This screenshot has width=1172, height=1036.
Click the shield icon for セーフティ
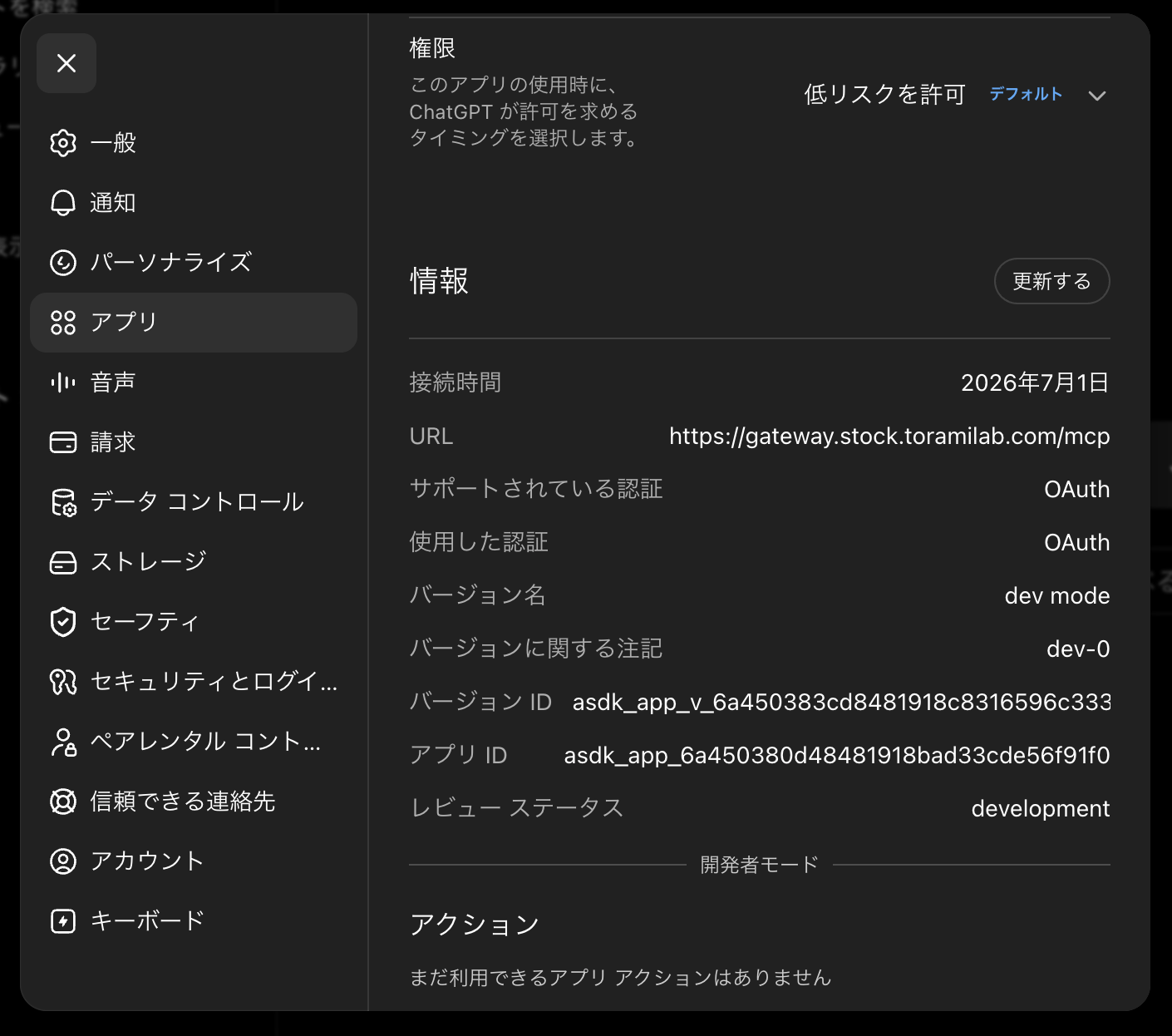coord(63,622)
